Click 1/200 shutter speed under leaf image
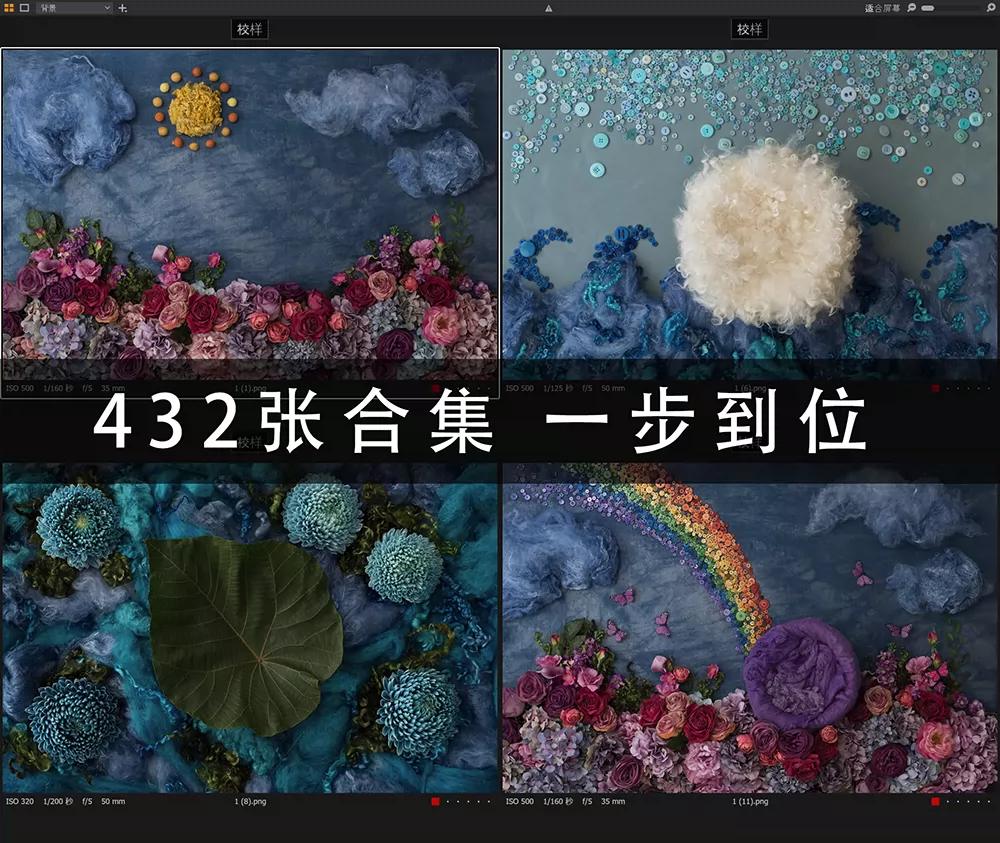The height and width of the screenshot is (843, 1000). [58, 802]
